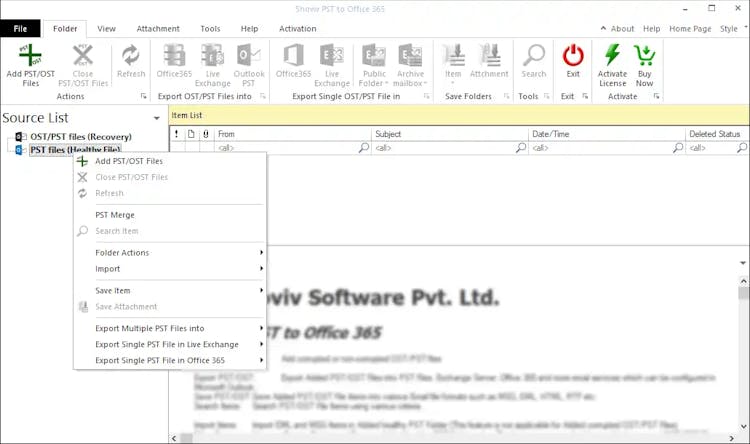Click the Archive mailbox export icon
The image size is (750, 444).
point(410,55)
